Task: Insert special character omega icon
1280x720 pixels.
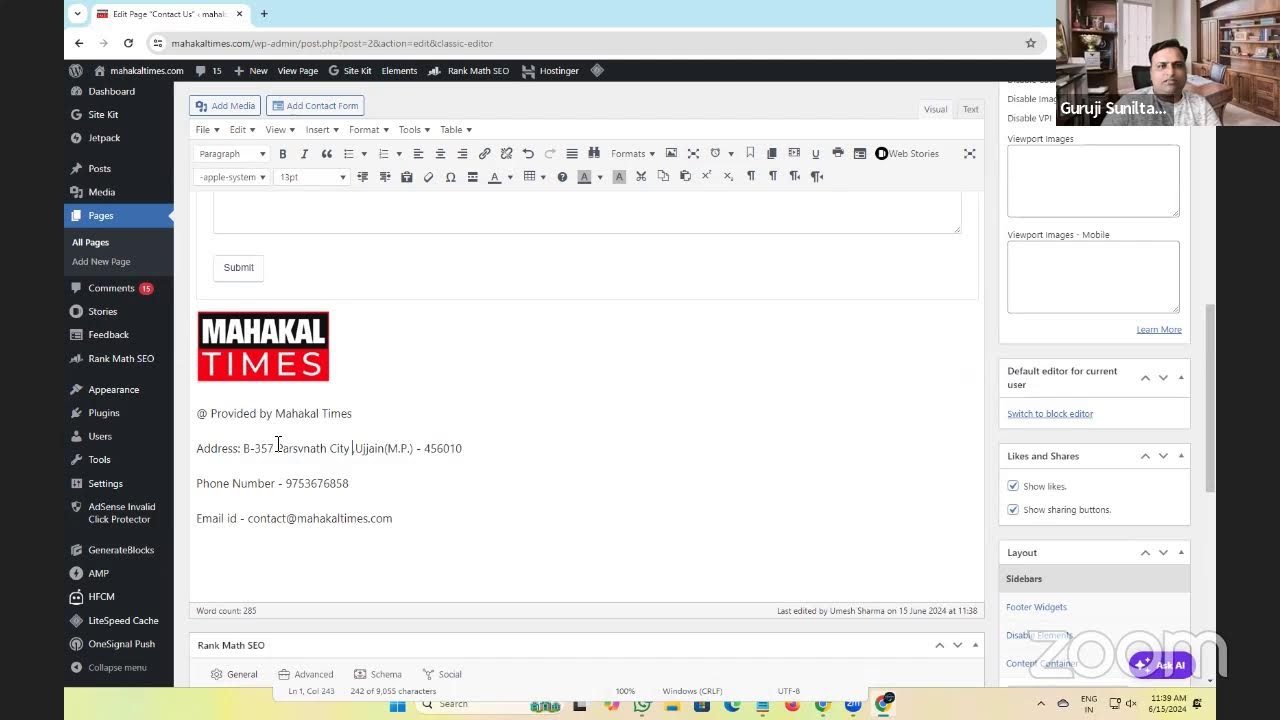Action: (x=450, y=177)
